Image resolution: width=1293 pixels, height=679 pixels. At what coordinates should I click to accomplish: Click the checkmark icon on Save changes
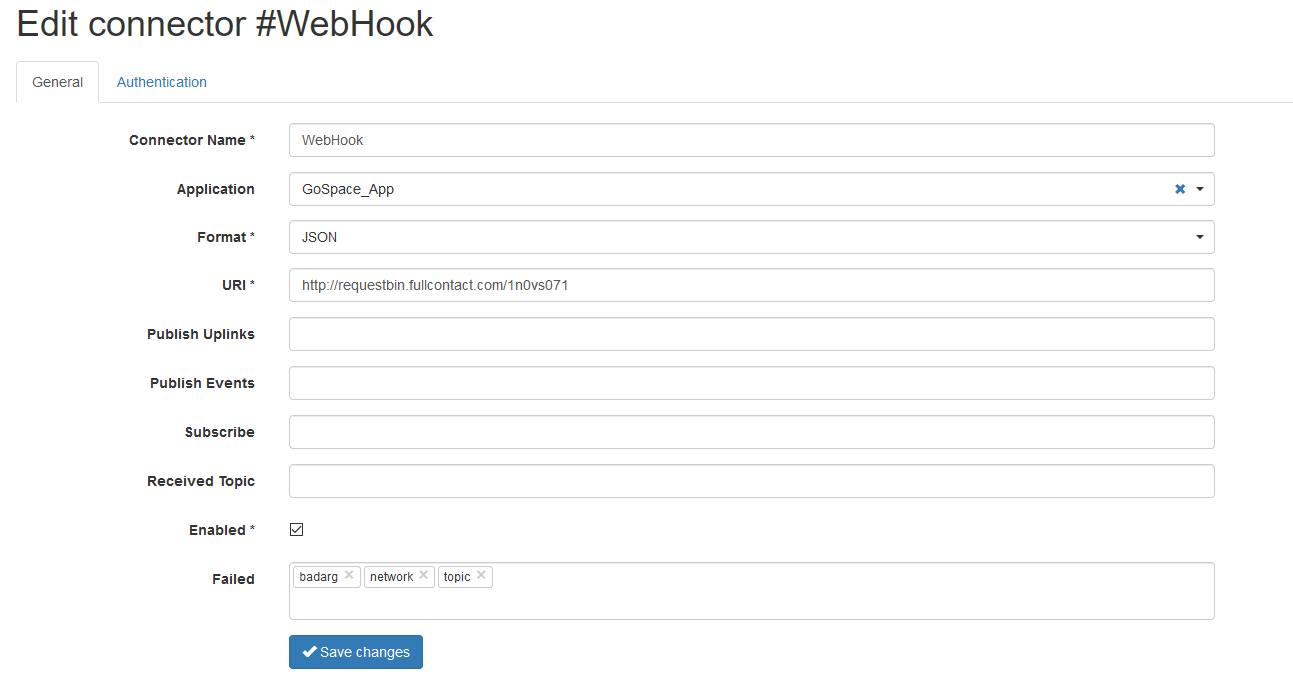click(309, 651)
